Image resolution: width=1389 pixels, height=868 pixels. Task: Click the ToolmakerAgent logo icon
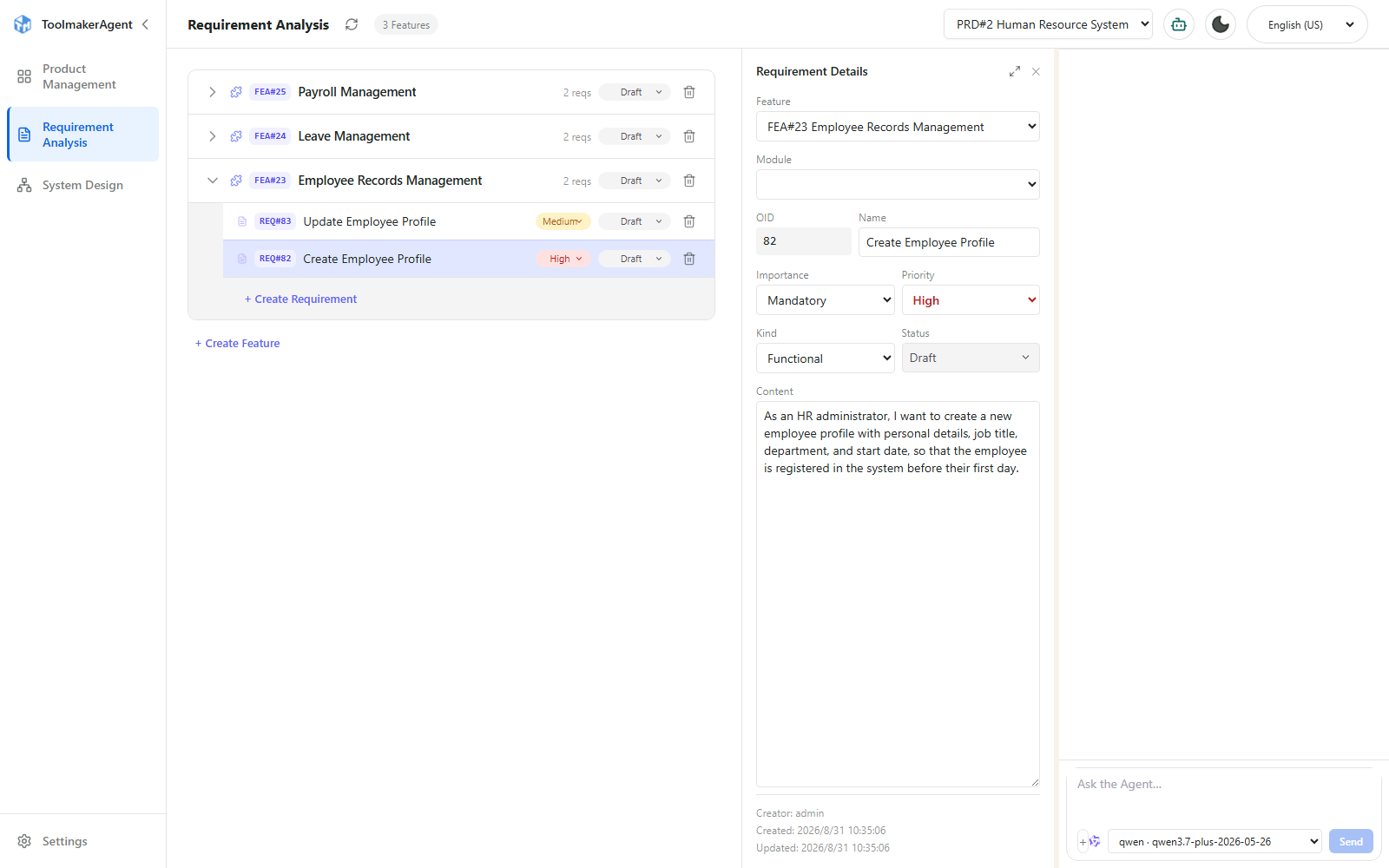point(23,24)
